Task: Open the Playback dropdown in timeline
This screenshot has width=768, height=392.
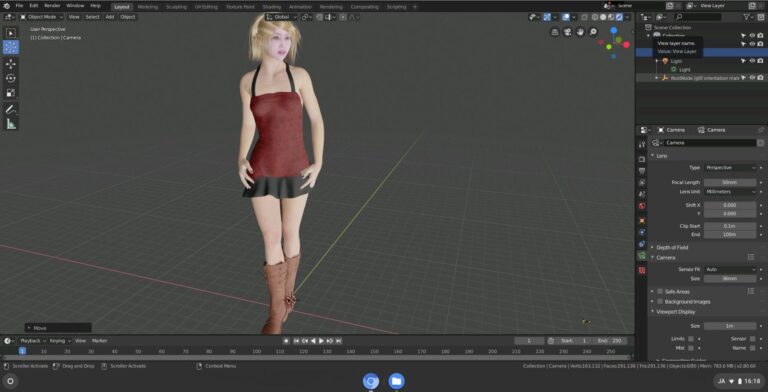Action: (33, 341)
